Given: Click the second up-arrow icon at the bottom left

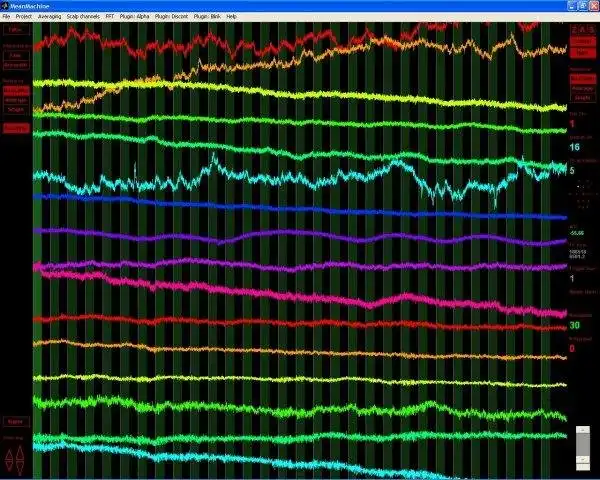Looking at the screenshot, I should click(x=20, y=452).
